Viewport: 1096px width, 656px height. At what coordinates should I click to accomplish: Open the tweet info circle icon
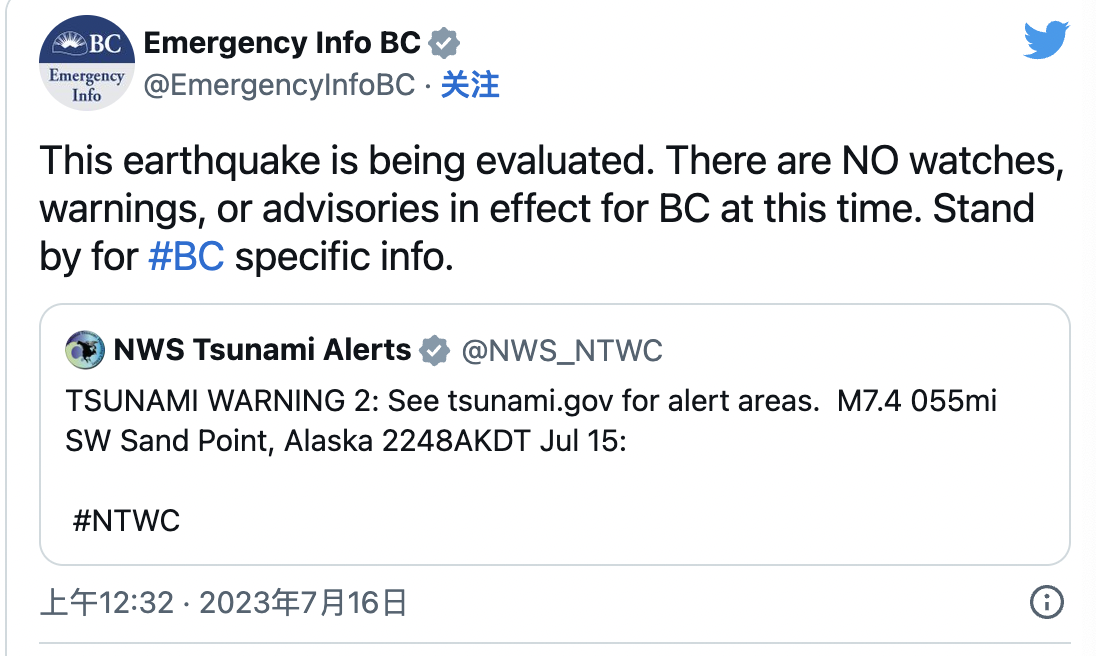[1046, 602]
